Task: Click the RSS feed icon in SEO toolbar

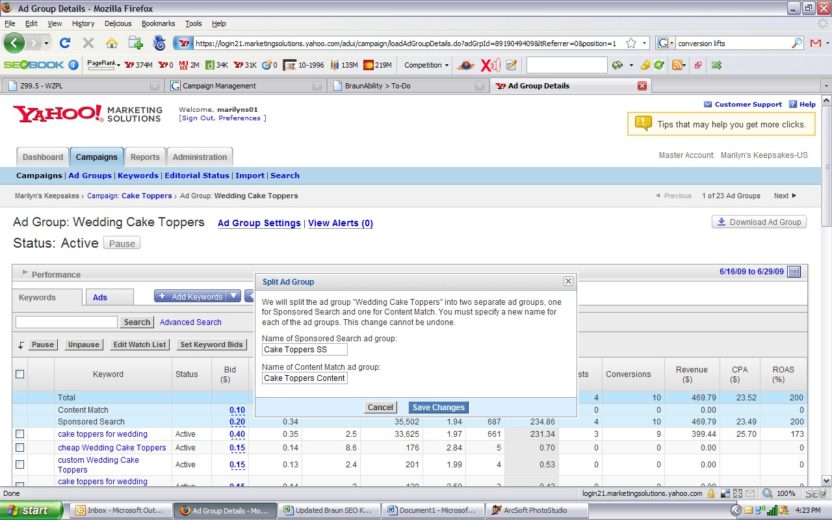Action: [x=677, y=65]
